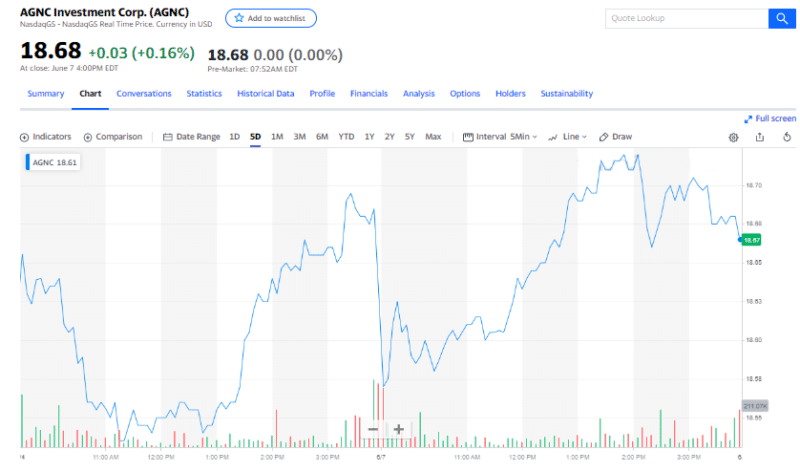Image resolution: width=800 pixels, height=472 pixels.
Task: Click Add to watchlist button
Action: point(271,19)
